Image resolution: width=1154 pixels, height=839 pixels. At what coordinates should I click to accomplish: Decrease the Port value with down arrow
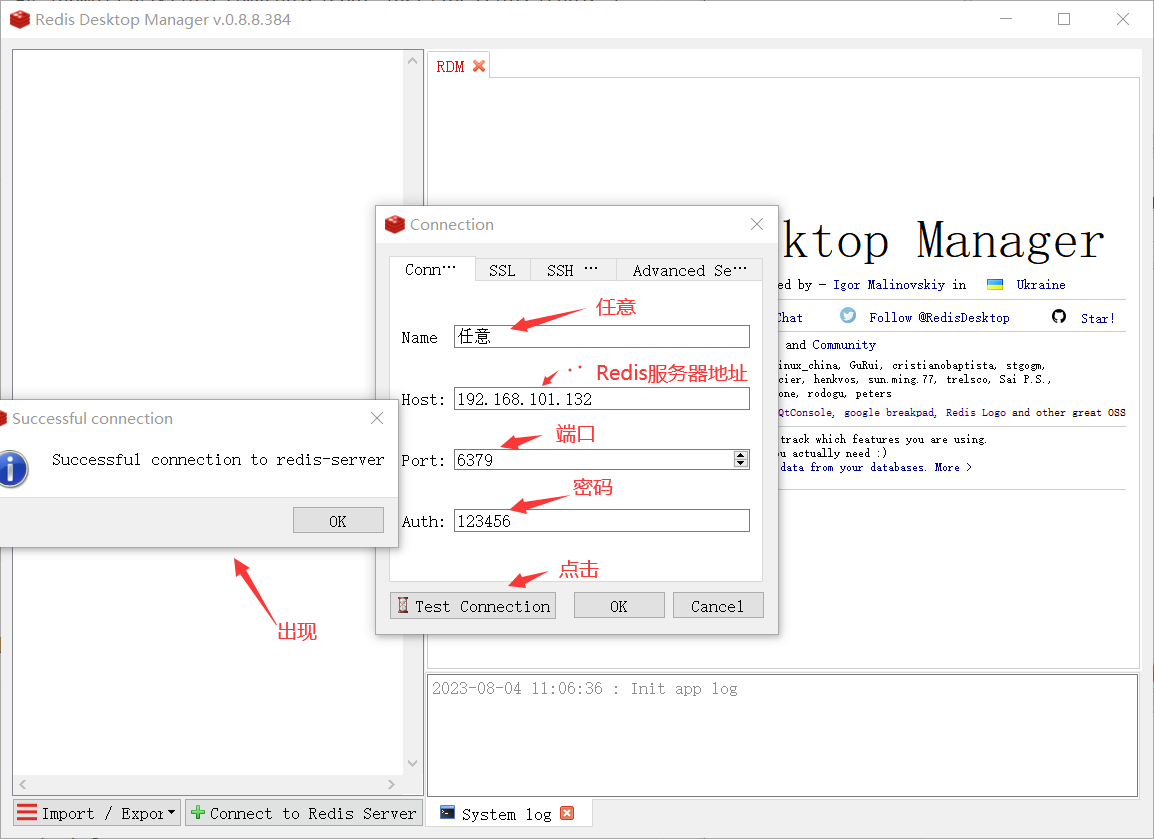coord(741,464)
